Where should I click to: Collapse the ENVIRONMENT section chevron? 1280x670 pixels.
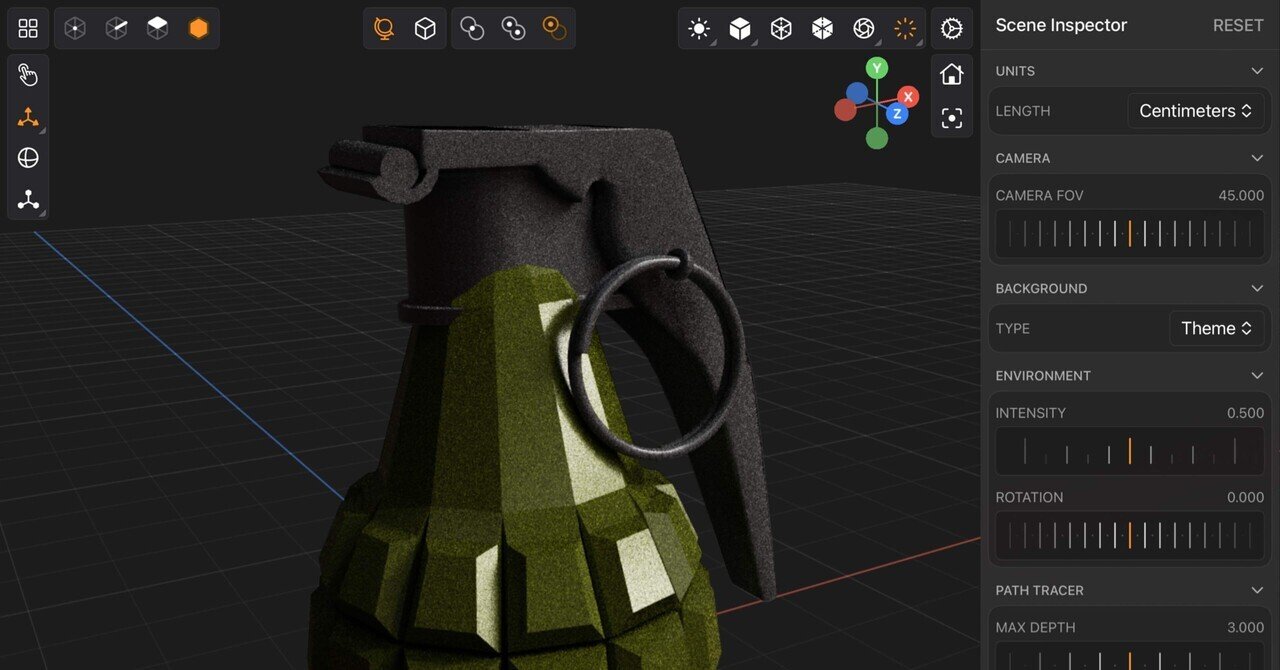(1257, 376)
